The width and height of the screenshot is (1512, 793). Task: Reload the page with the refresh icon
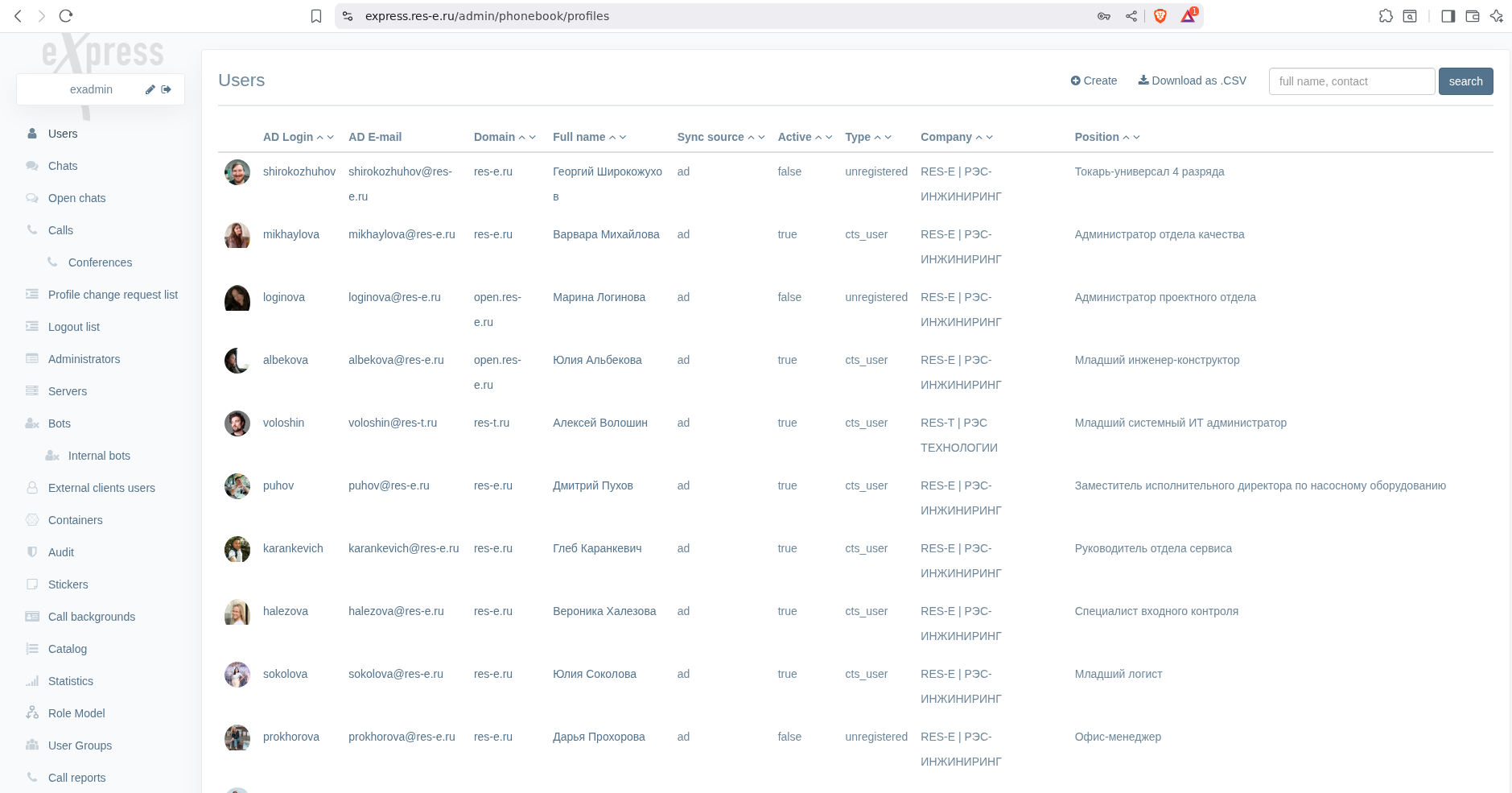click(66, 16)
